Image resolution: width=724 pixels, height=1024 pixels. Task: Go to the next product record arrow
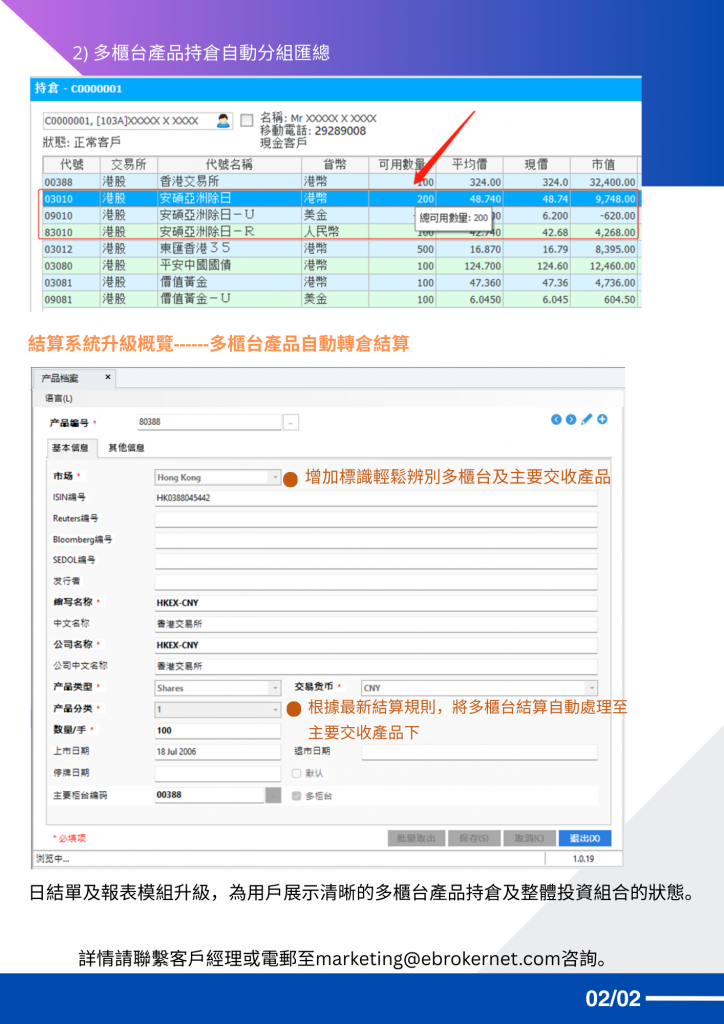571,419
